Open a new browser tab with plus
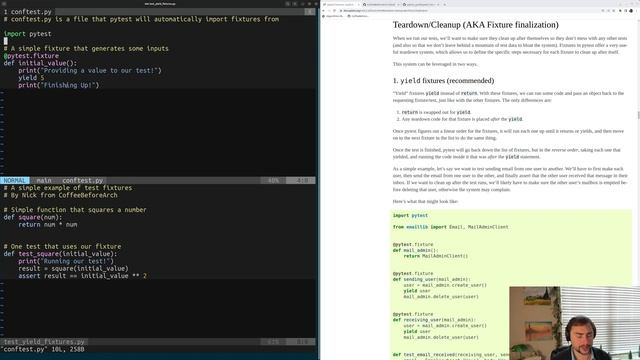Viewport: 640px width, 360px height. [444, 4]
